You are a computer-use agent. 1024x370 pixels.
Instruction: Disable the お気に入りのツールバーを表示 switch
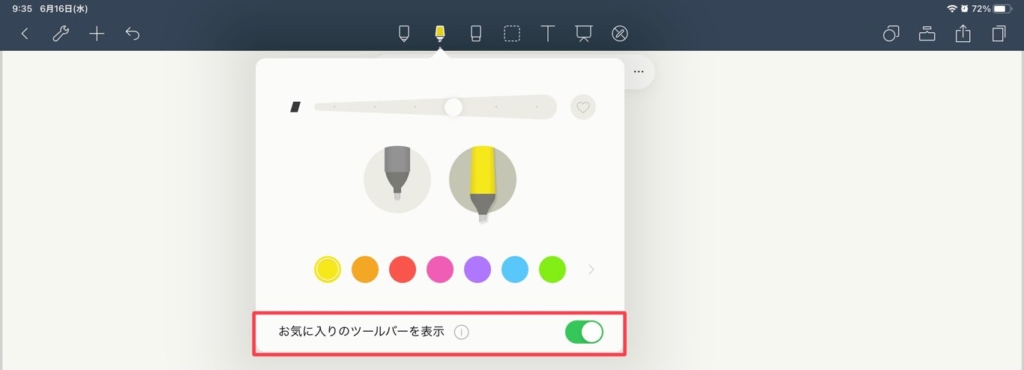point(584,332)
